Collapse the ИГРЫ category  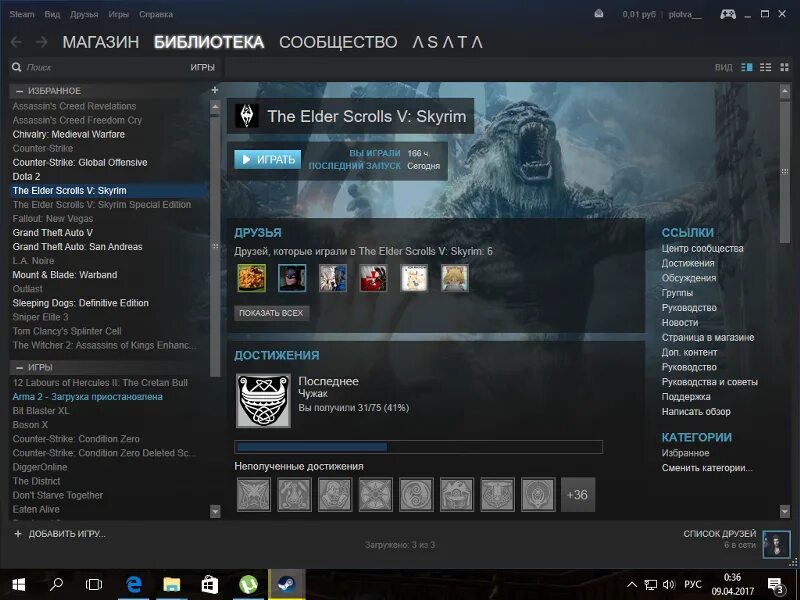pos(19,367)
